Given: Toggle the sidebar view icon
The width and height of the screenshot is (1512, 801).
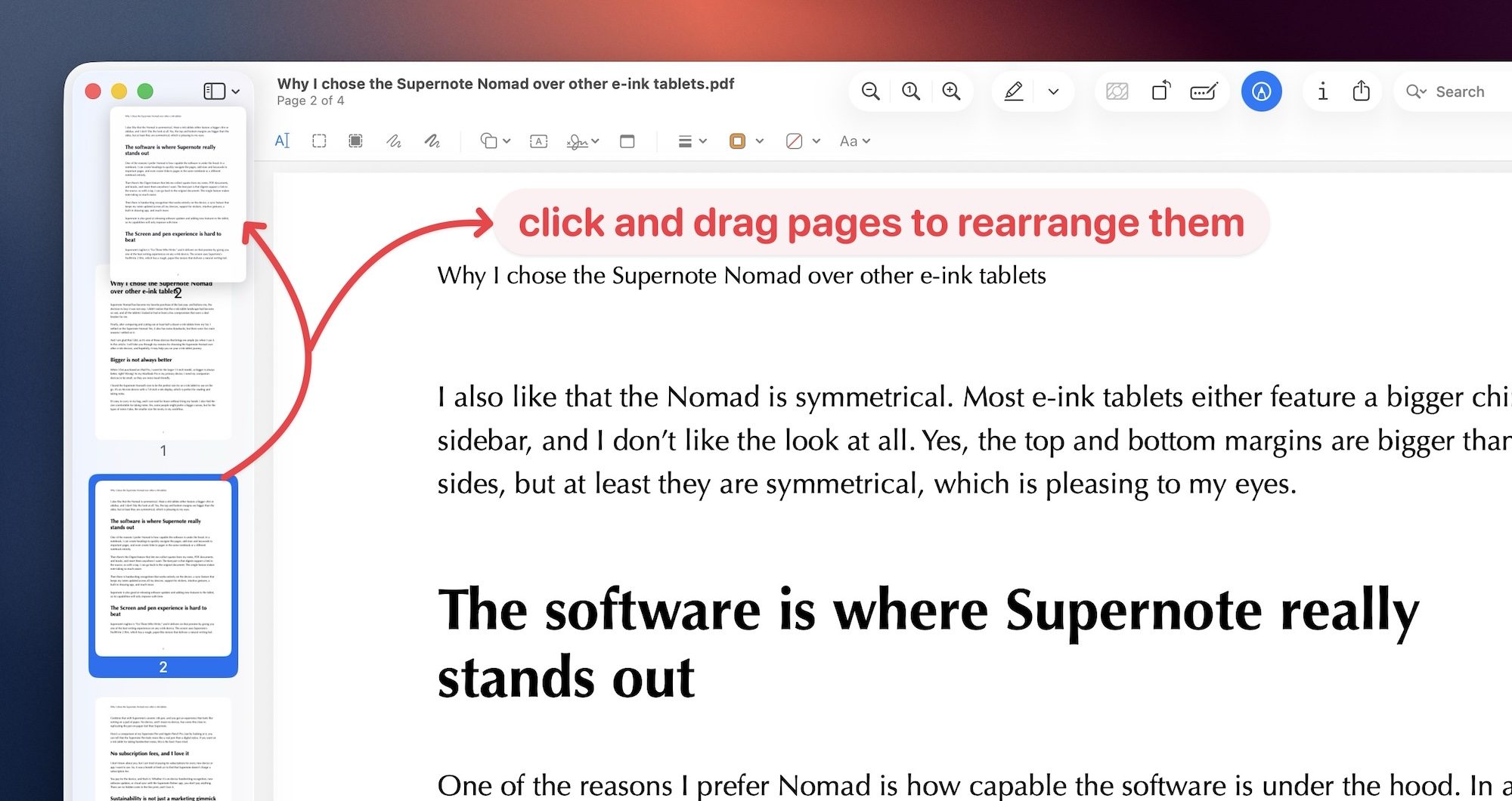Looking at the screenshot, I should click(214, 91).
